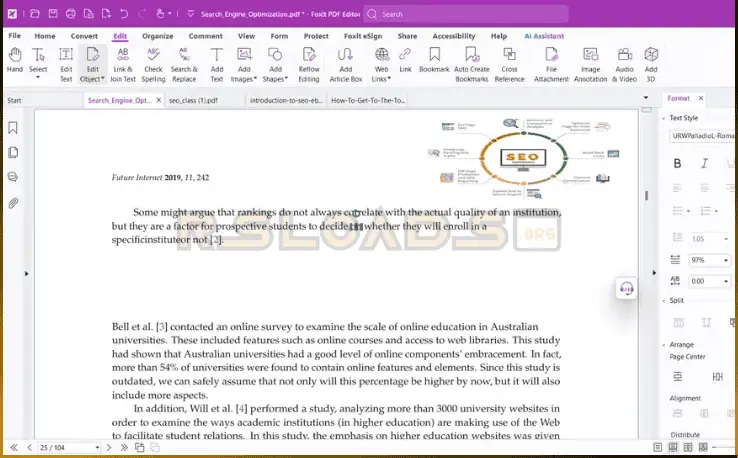Collapse the Split section
The image size is (738, 458).
coord(664,300)
